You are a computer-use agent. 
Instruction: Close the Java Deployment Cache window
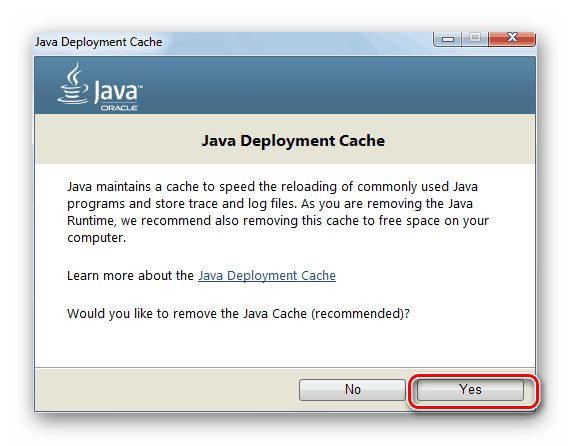pos(512,38)
